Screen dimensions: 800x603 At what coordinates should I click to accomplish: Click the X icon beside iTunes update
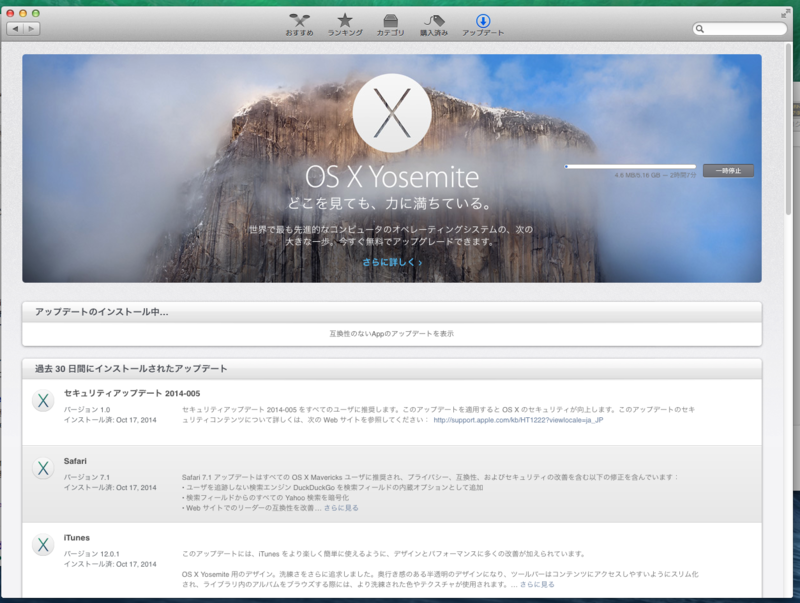[x=43, y=544]
